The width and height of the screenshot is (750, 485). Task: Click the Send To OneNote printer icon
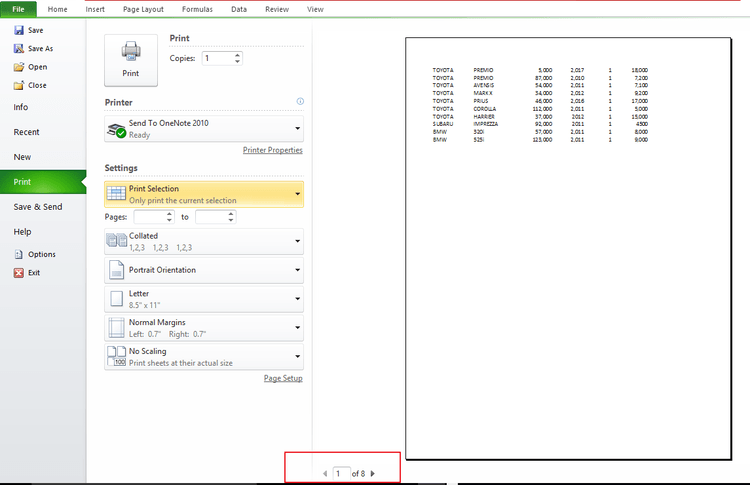(116, 129)
